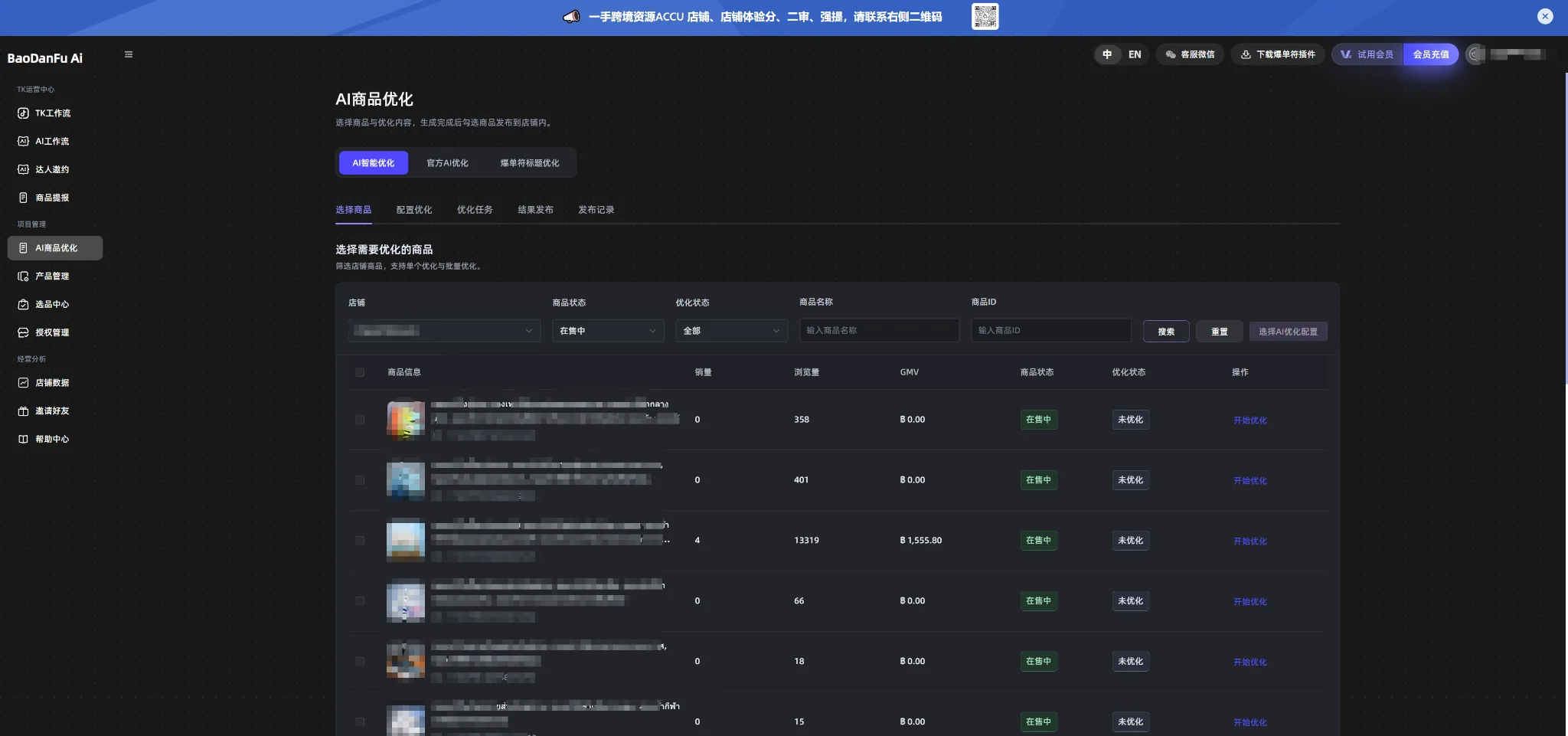Select the 爆单符标题优化 mode tab

[x=530, y=163]
